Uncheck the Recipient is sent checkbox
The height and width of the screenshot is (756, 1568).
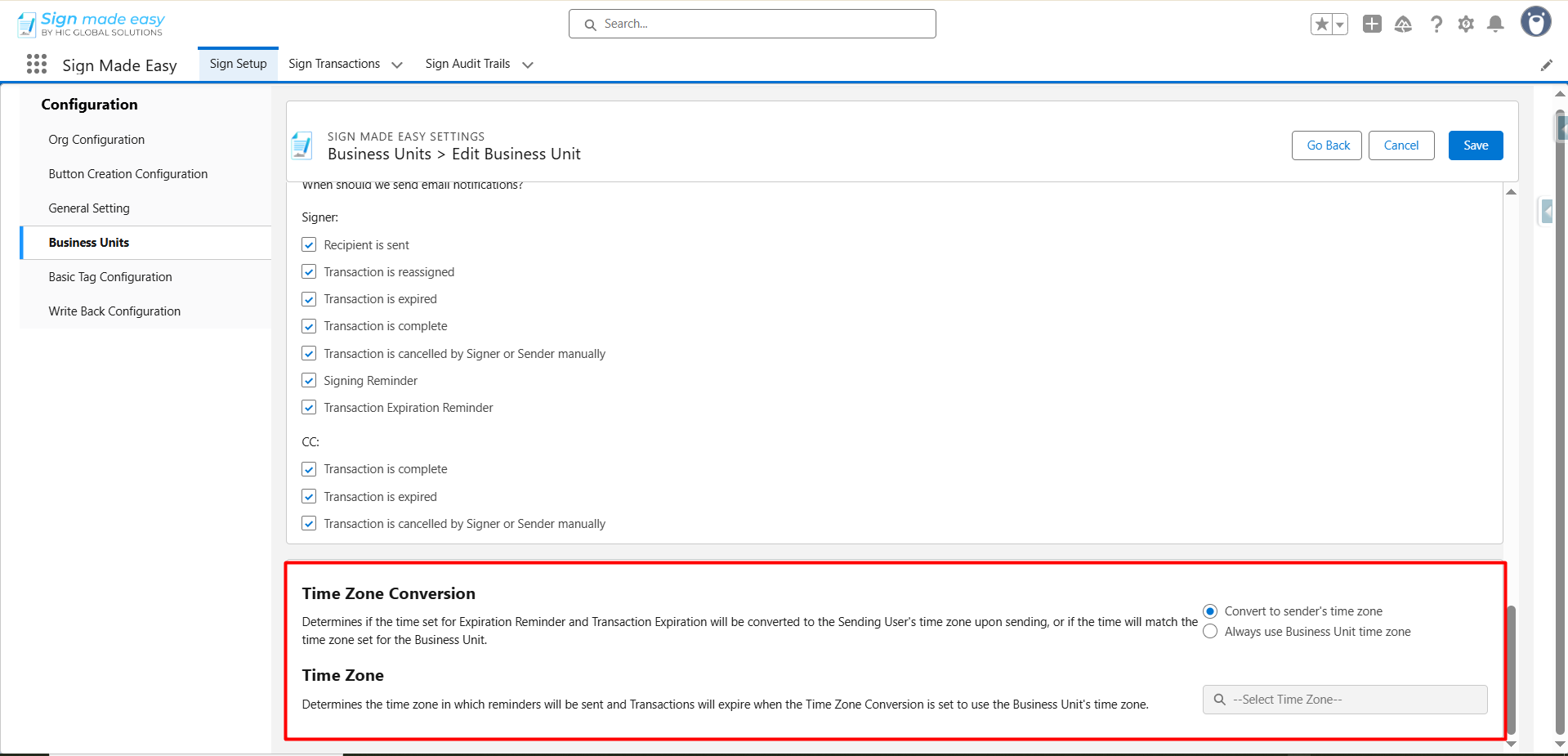(x=309, y=245)
